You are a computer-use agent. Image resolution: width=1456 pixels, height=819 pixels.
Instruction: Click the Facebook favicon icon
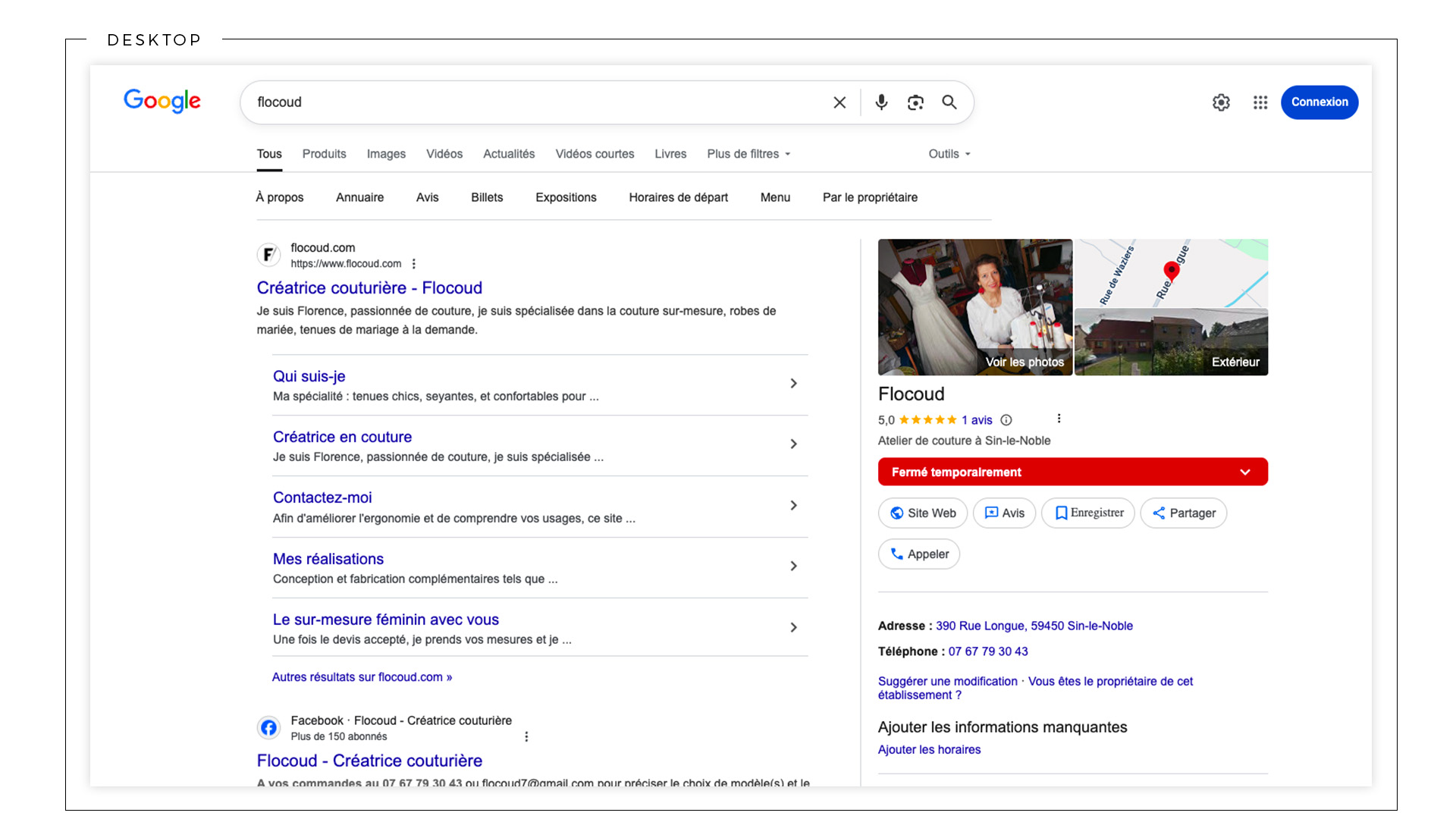coord(269,728)
